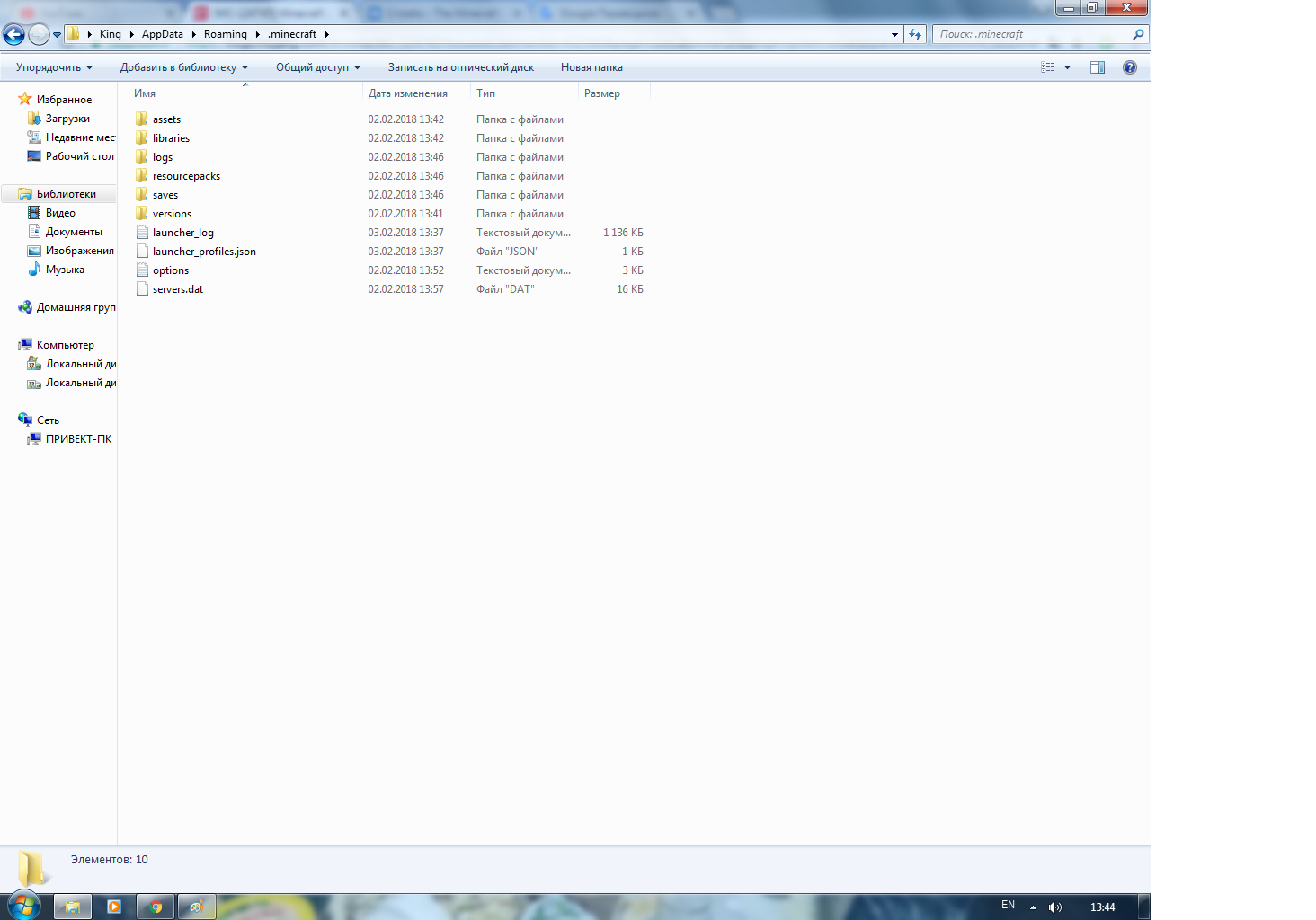This screenshot has height=920, width=1316.
Task: Select King in the breadcrumb path
Action: 111,34
